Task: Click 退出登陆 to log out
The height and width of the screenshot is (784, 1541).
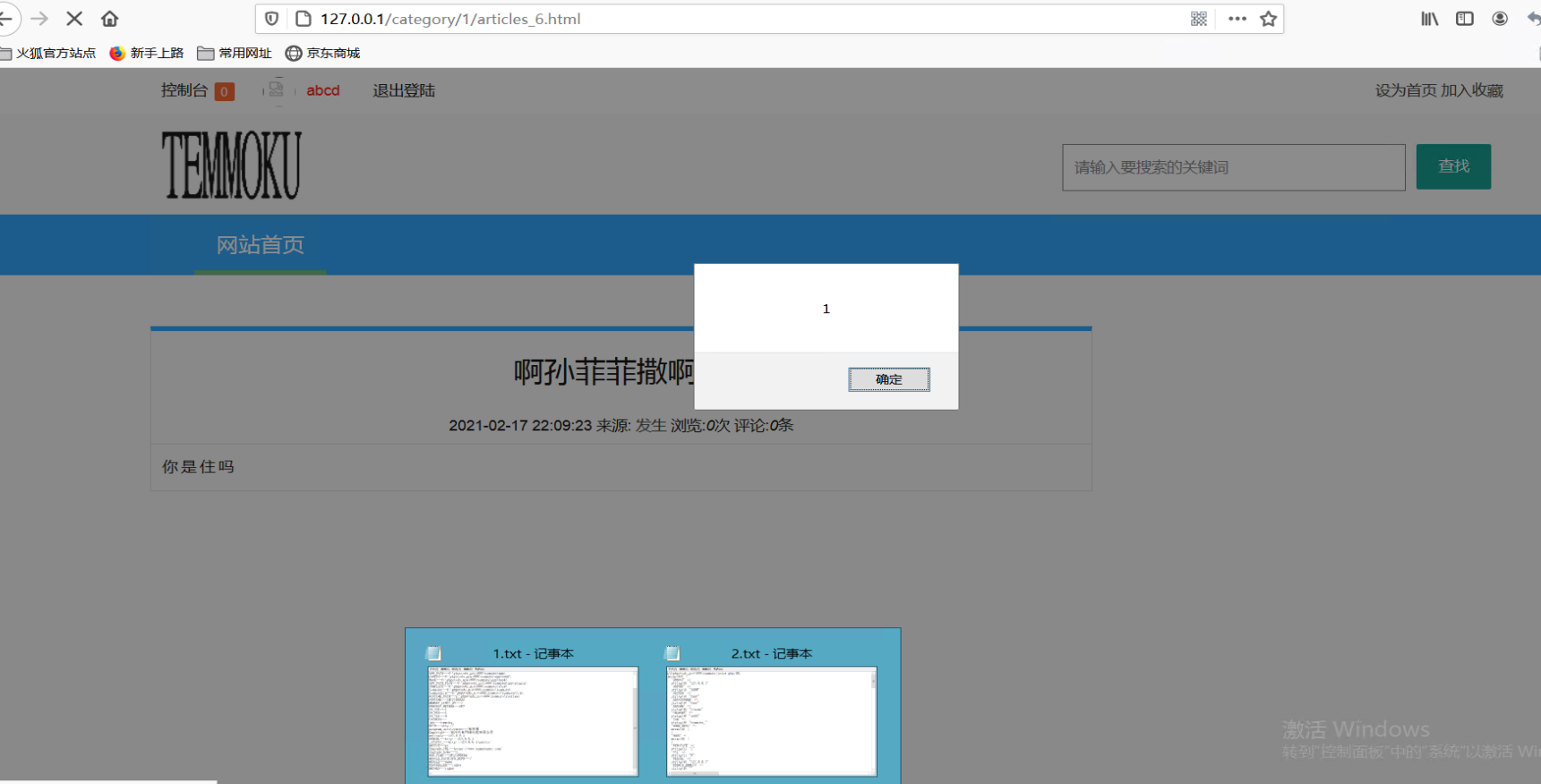Action: click(404, 90)
